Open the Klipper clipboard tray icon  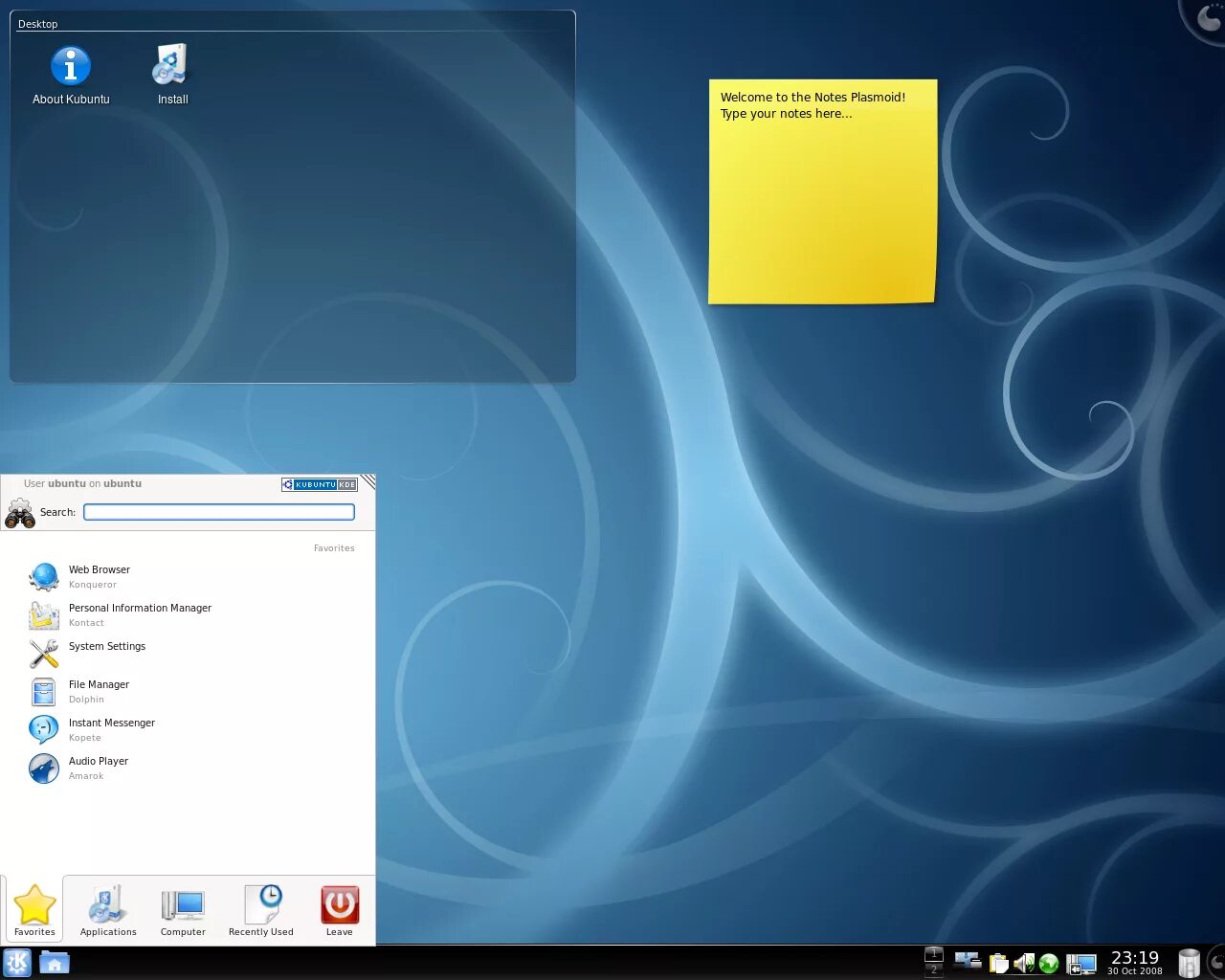pos(998,963)
